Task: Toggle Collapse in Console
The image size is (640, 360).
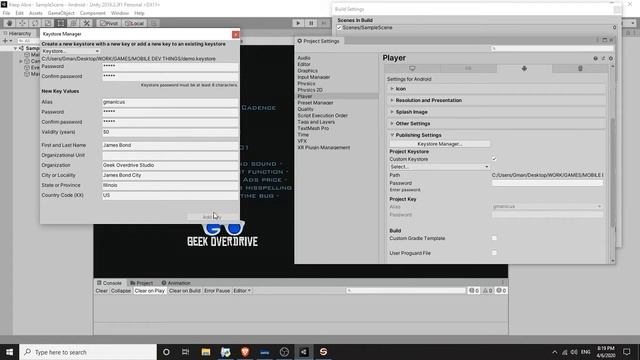Action: (x=121, y=291)
